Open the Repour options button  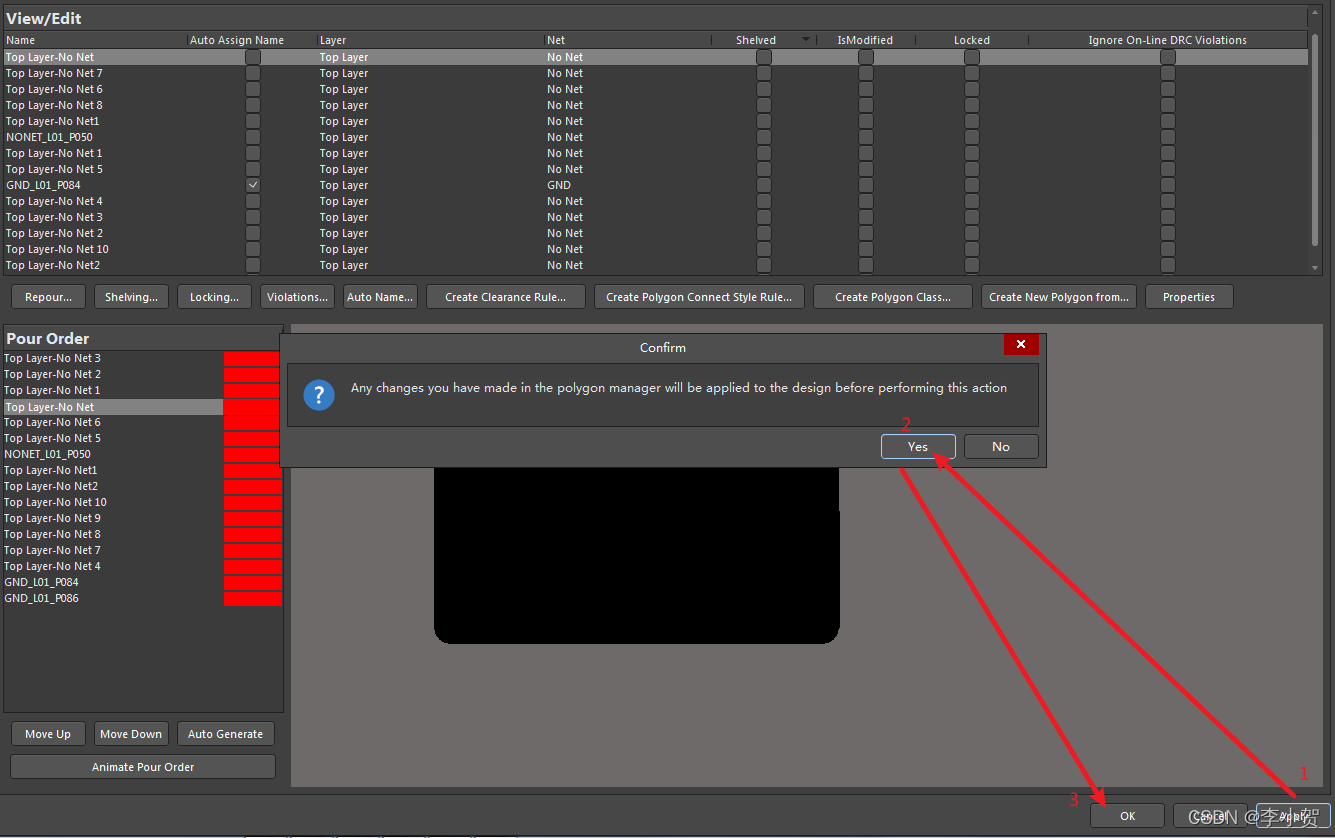point(48,297)
